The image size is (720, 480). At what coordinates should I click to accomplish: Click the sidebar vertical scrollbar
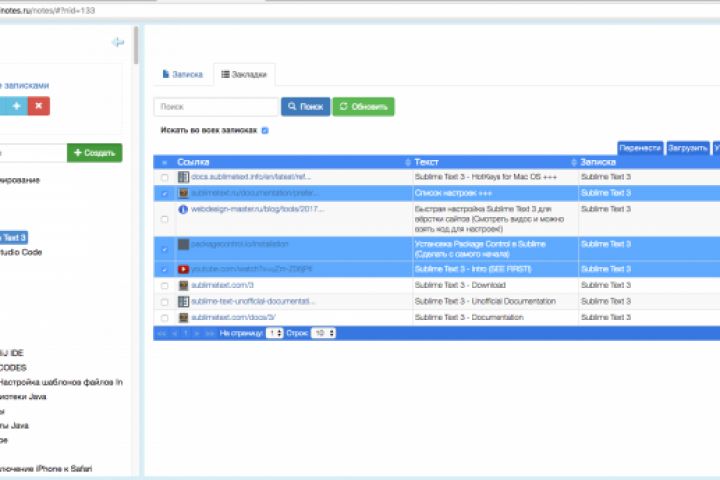click(x=136, y=45)
